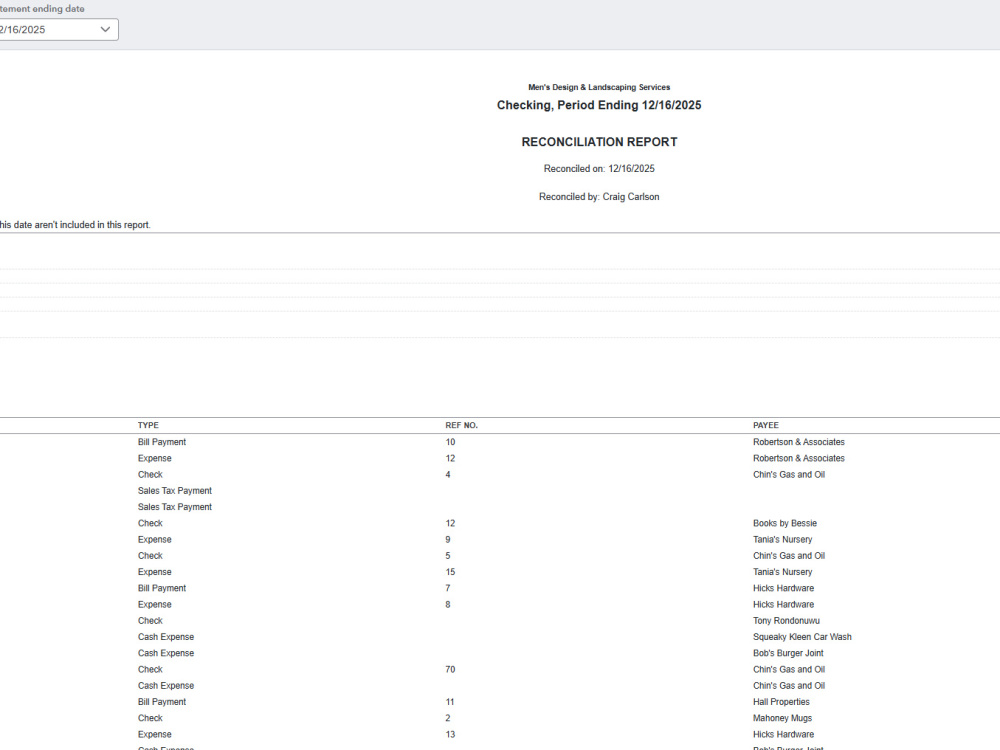Viewport: 1000px width, 750px height.
Task: Select Chin's Gas and Oil payee in Cash Expense row
Action: click(x=789, y=686)
